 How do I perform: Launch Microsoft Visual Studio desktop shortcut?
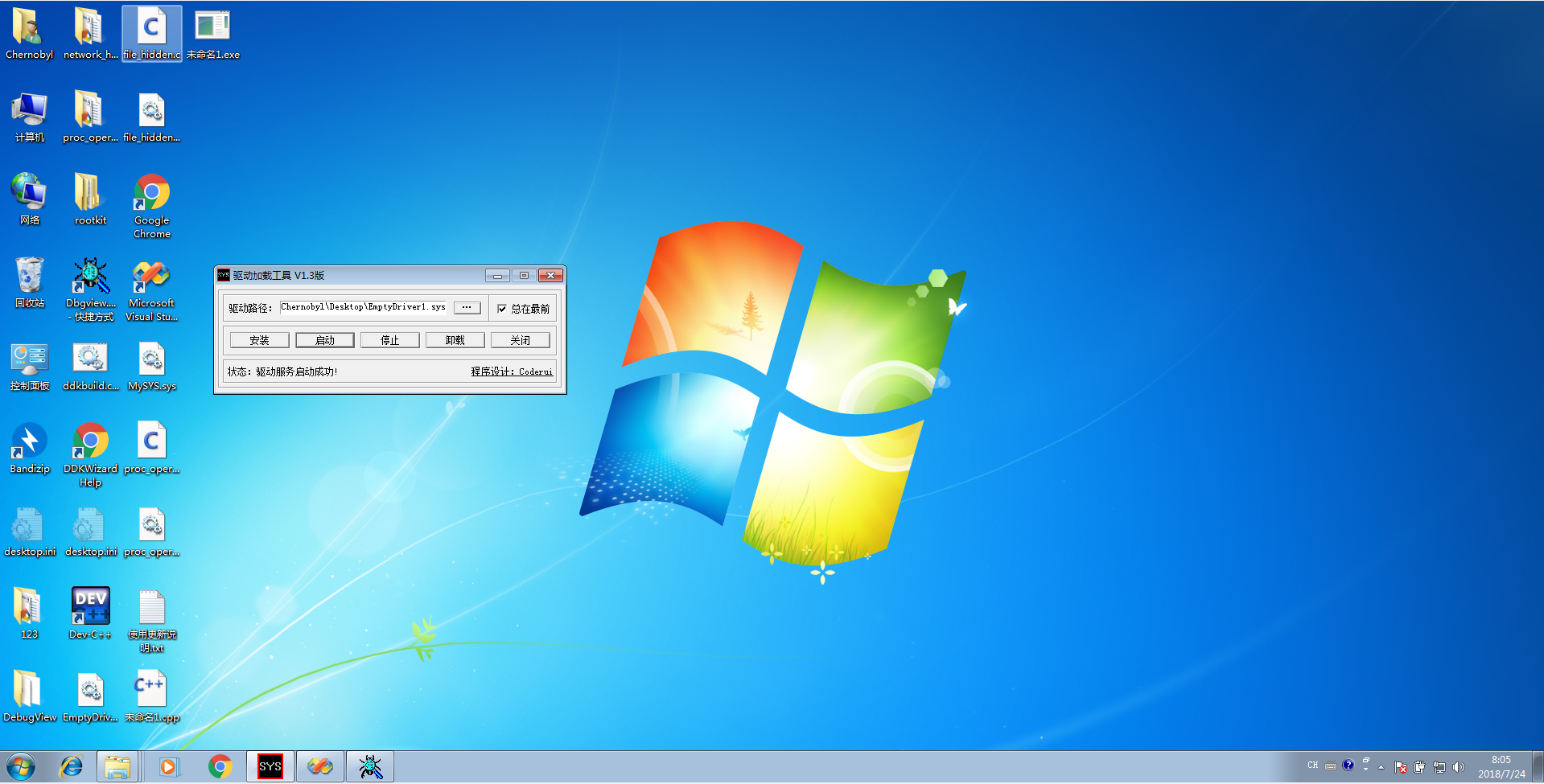point(151,289)
